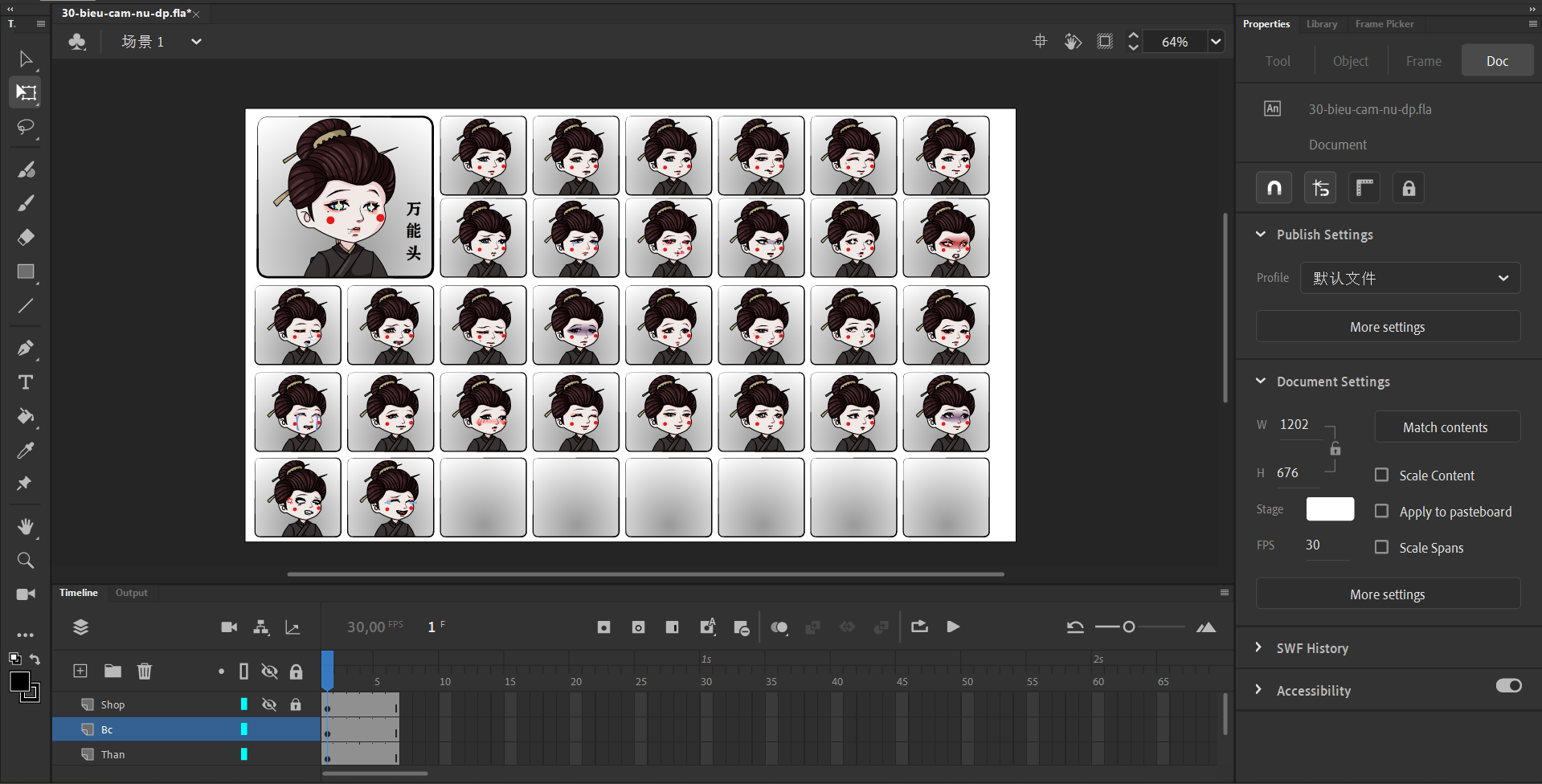Check the Apply to pasteboard option
Image resolution: width=1542 pixels, height=784 pixels.
(x=1381, y=511)
